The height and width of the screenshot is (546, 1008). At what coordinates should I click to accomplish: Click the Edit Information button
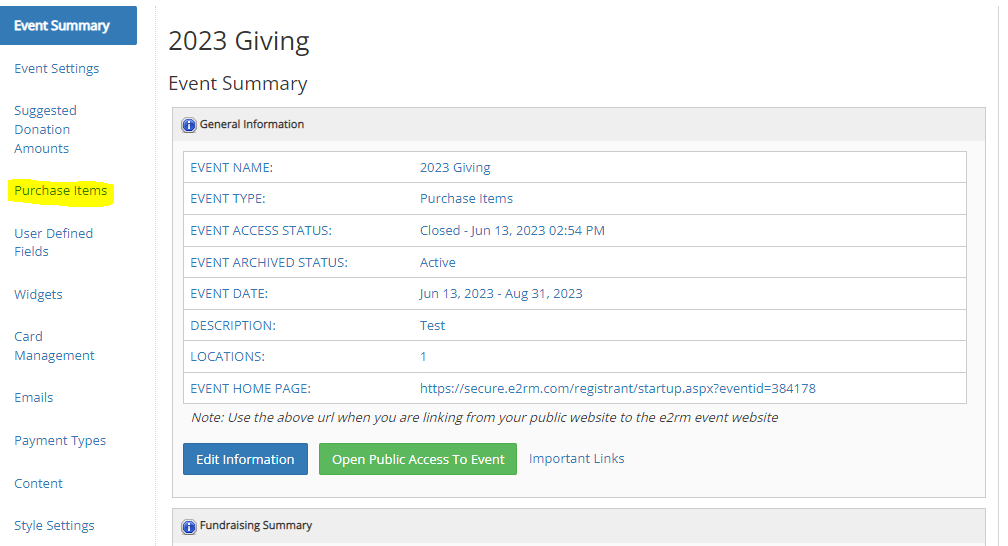click(245, 459)
